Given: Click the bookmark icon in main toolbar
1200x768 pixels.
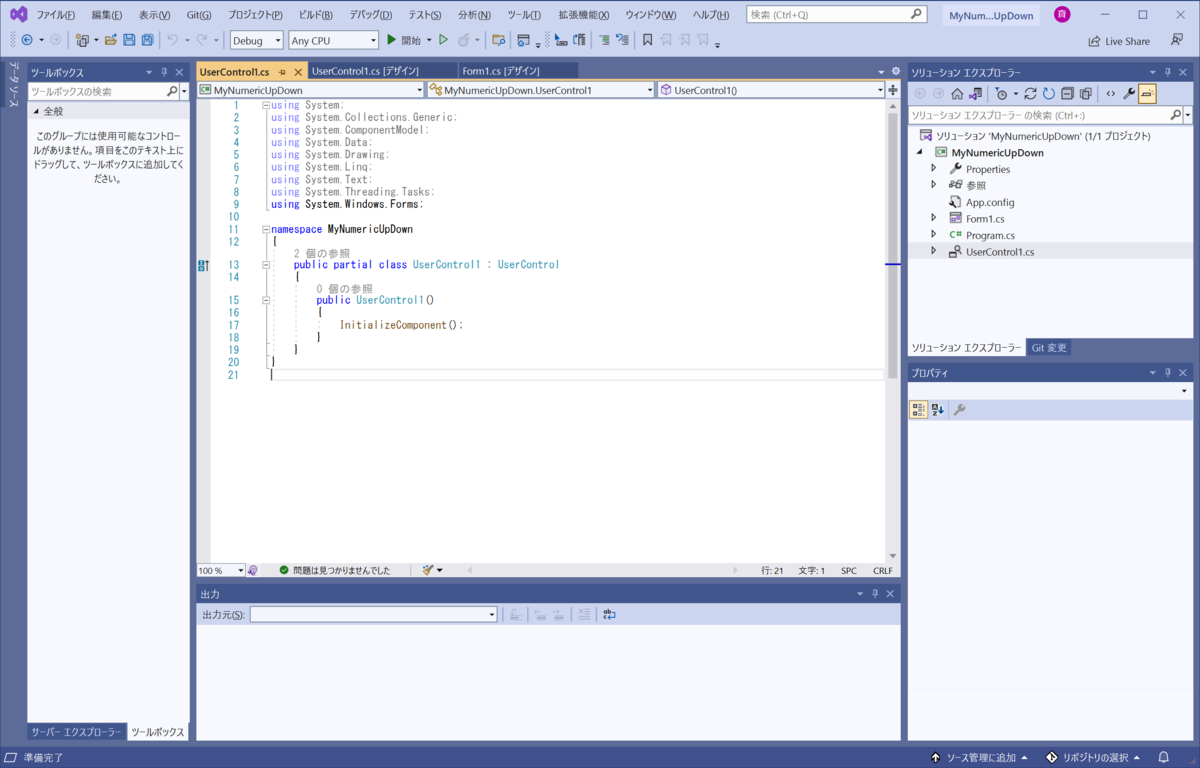Looking at the screenshot, I should coord(648,40).
